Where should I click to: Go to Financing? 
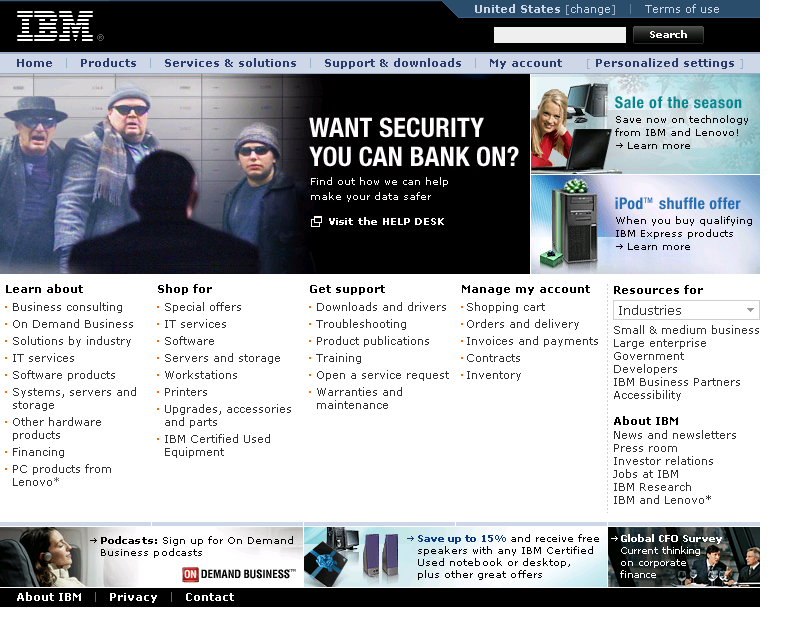[38, 452]
